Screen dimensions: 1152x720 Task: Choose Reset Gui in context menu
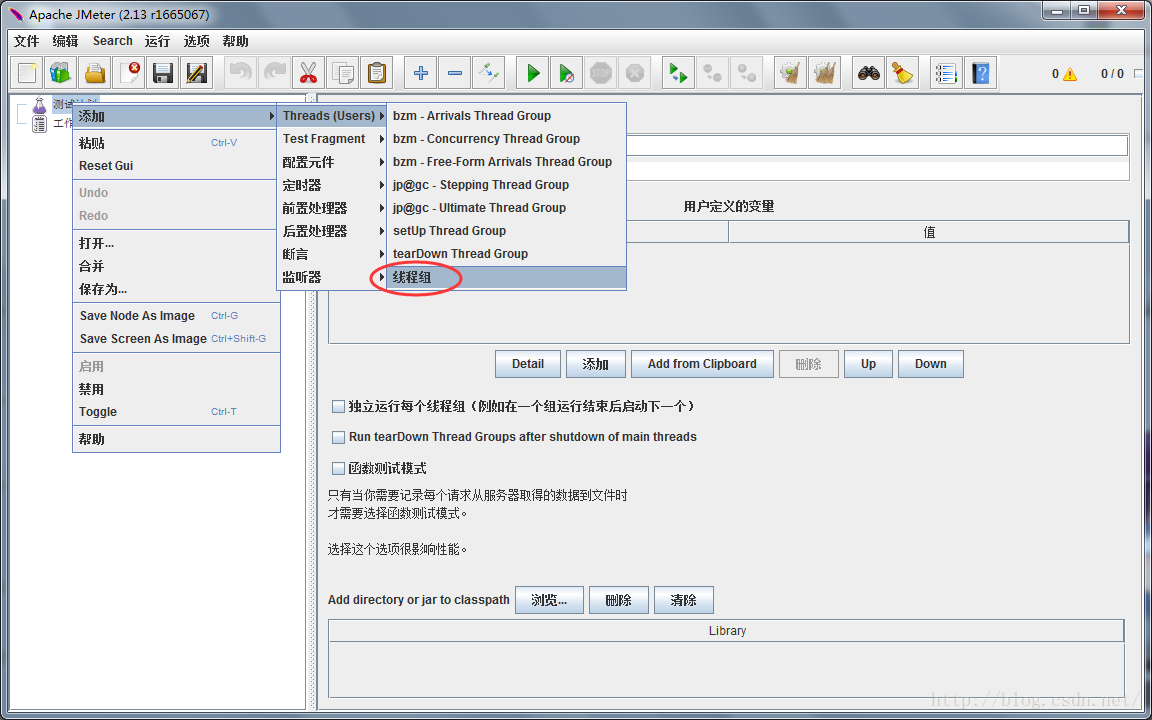[x=176, y=166]
